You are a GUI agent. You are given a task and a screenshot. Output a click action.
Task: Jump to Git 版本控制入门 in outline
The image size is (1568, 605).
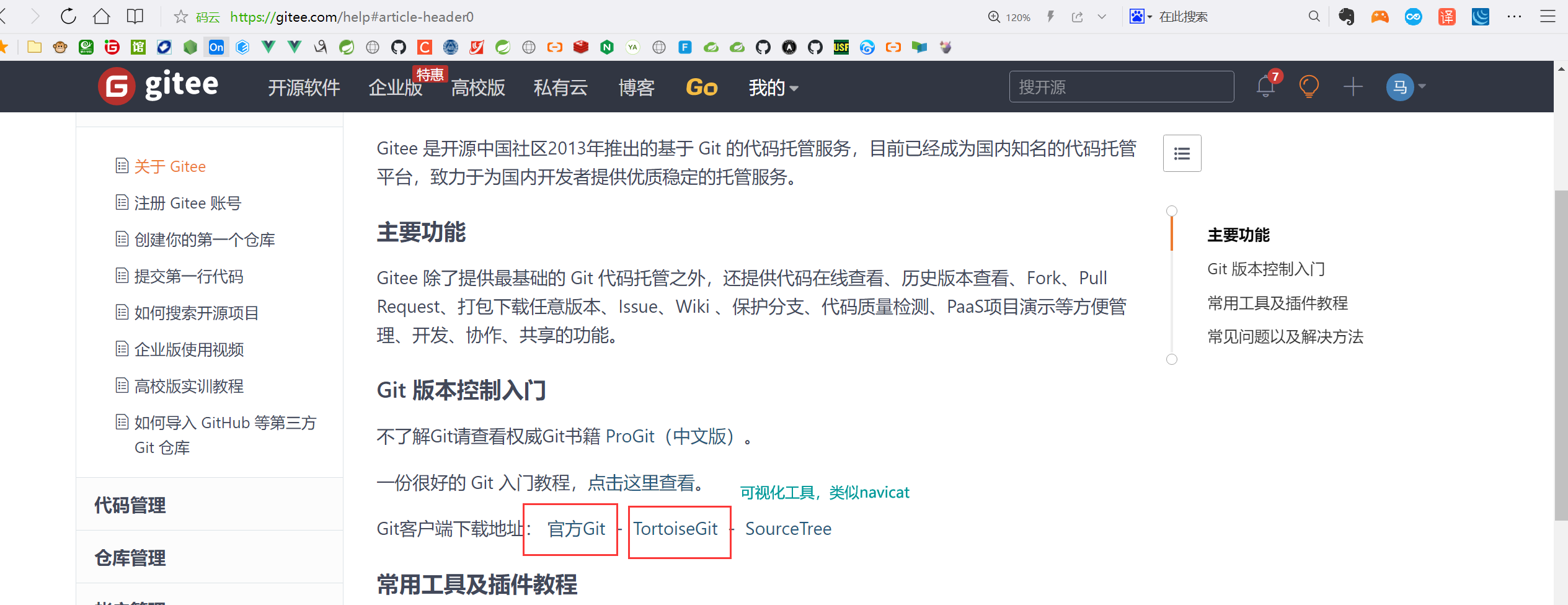tap(1266, 269)
